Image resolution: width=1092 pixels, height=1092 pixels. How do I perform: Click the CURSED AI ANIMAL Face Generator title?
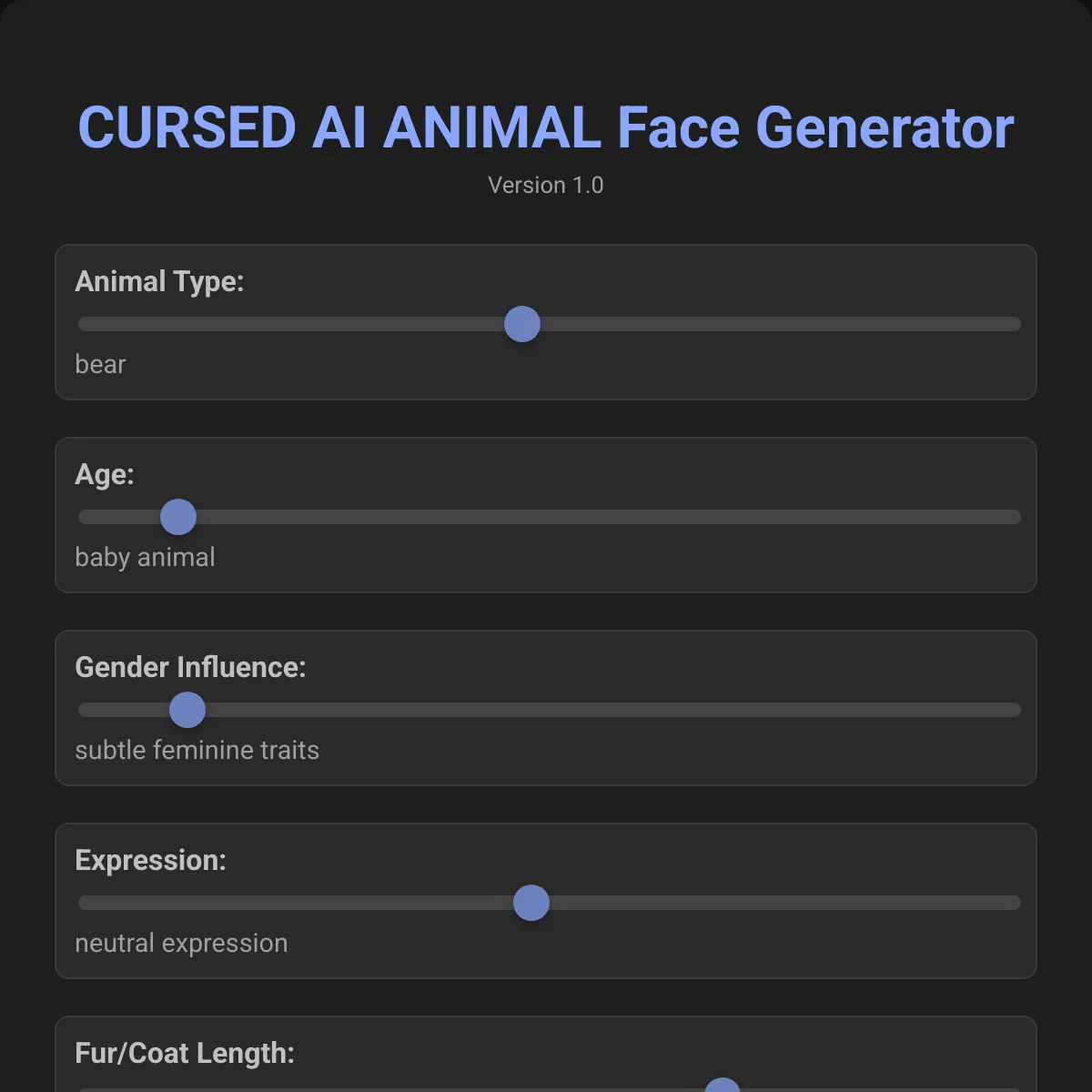pyautogui.click(x=546, y=127)
